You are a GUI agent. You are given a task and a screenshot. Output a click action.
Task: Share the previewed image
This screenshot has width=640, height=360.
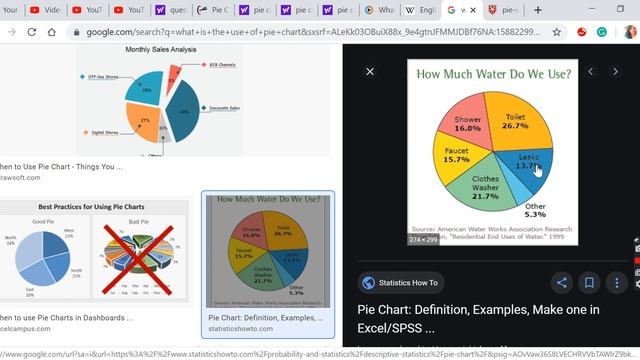click(x=562, y=282)
